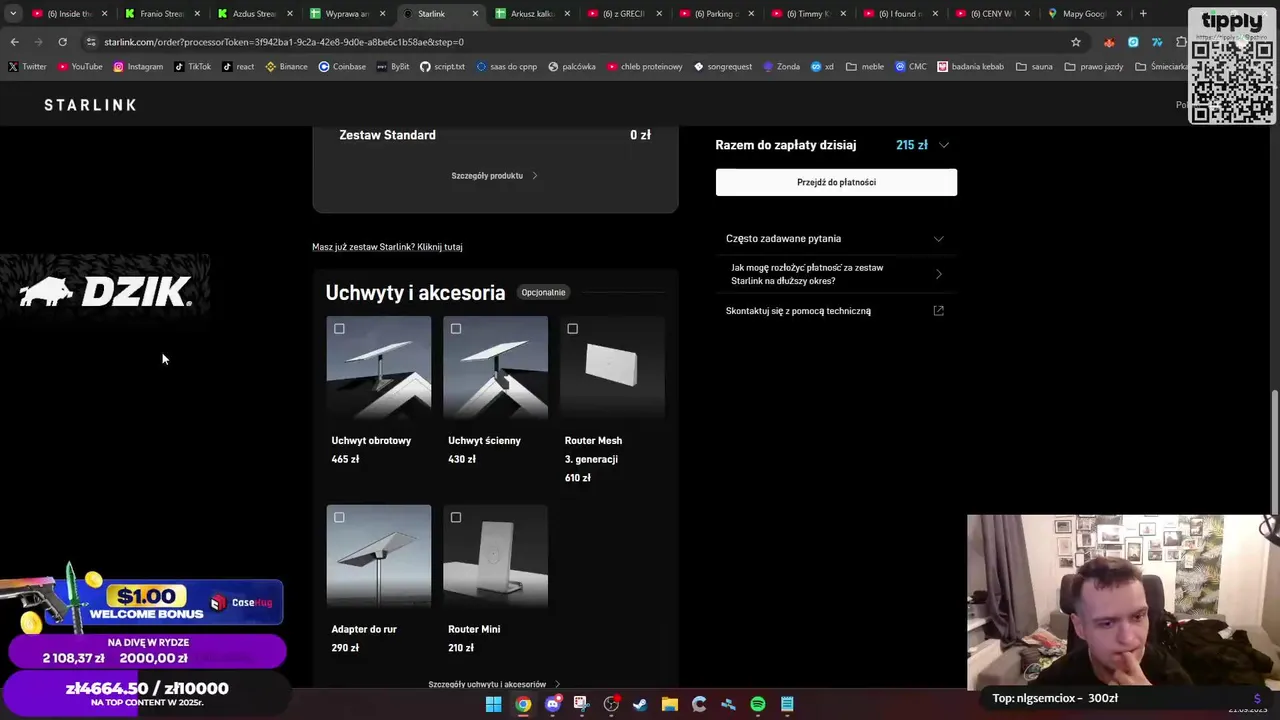Open Steam from the taskbar
The image size is (1280, 720).
(640, 704)
